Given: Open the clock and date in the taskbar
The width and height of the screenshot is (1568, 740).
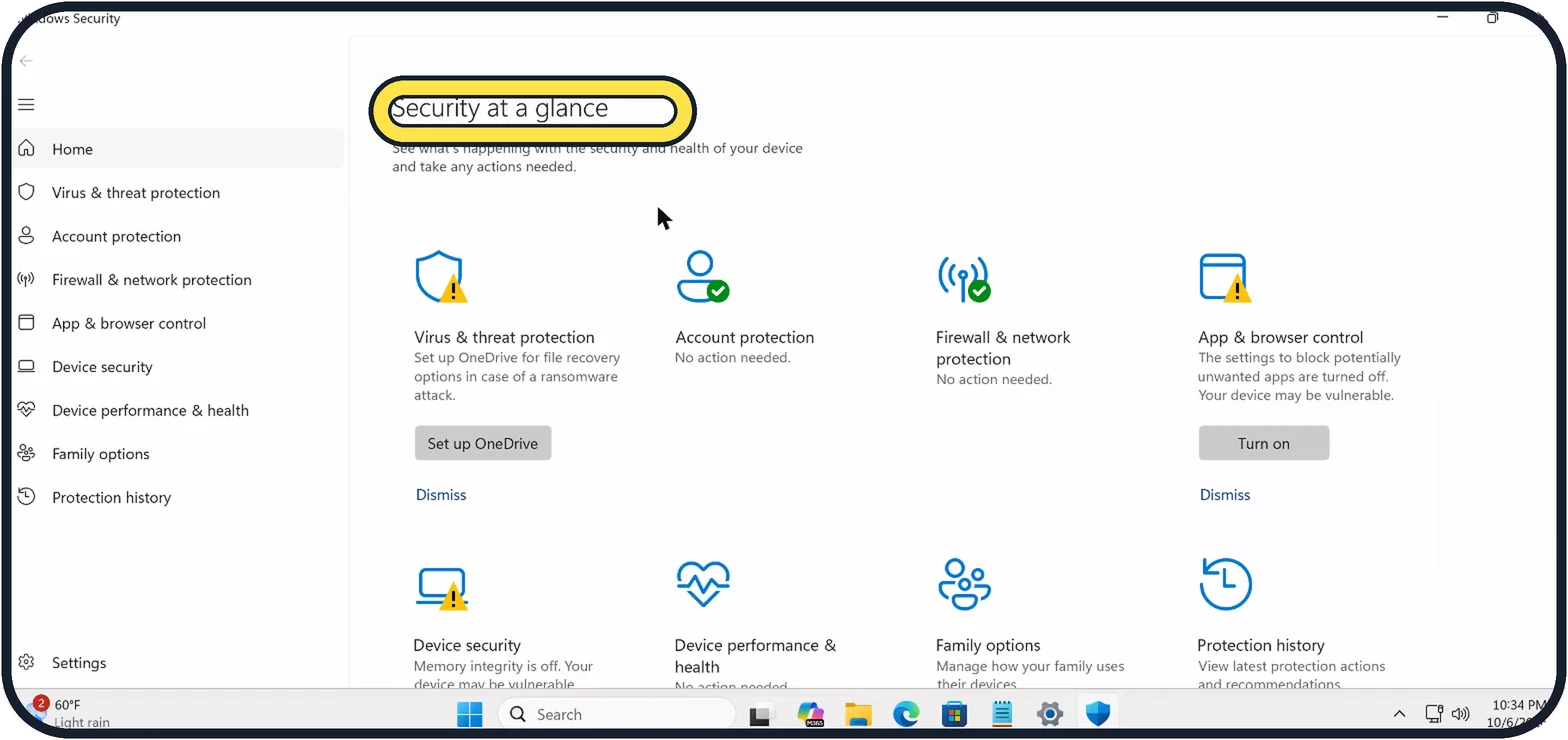Looking at the screenshot, I should click(1518, 713).
